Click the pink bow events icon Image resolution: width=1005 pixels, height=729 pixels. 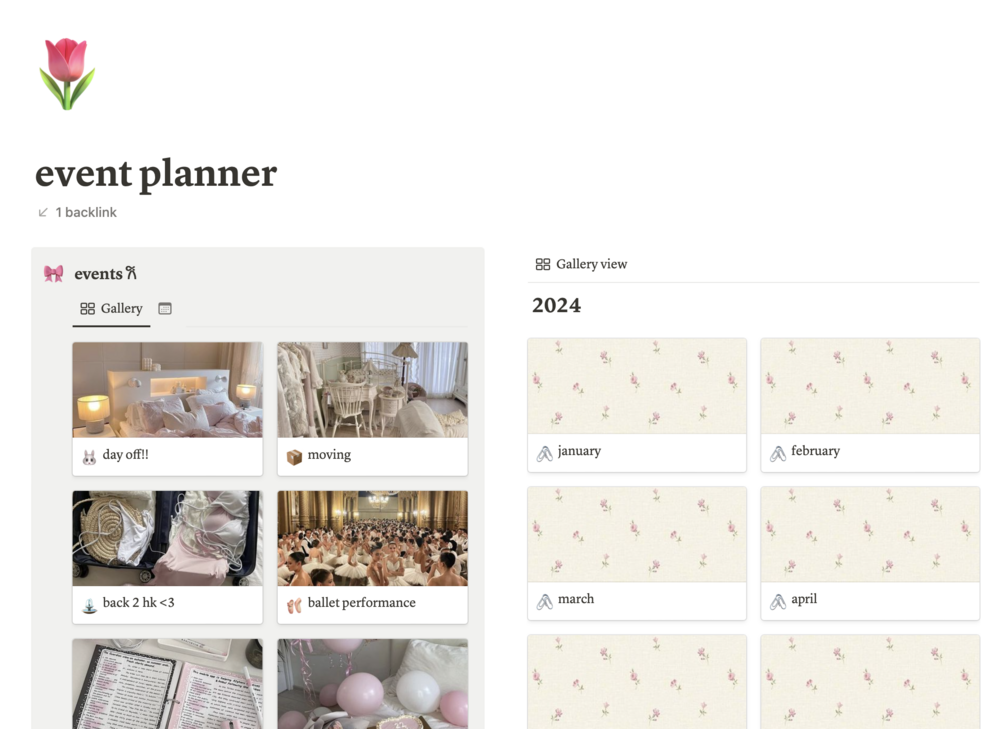click(53, 274)
